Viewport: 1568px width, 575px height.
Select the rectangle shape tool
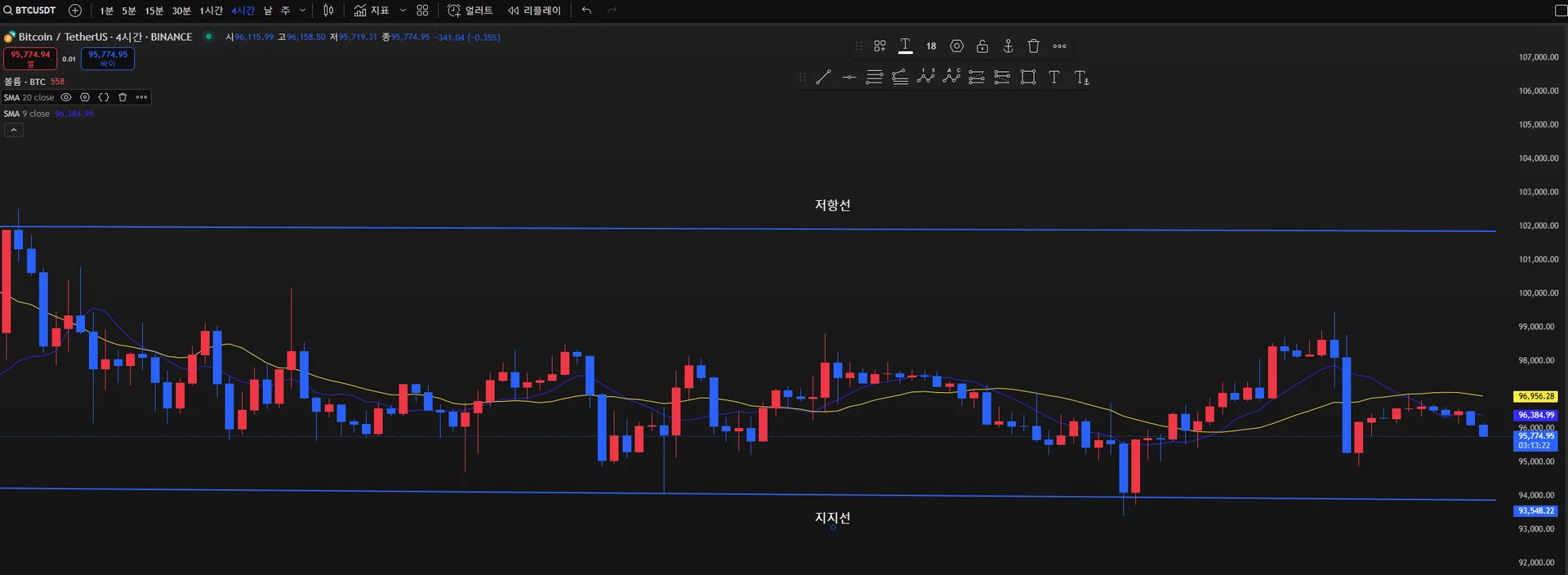coord(1028,77)
